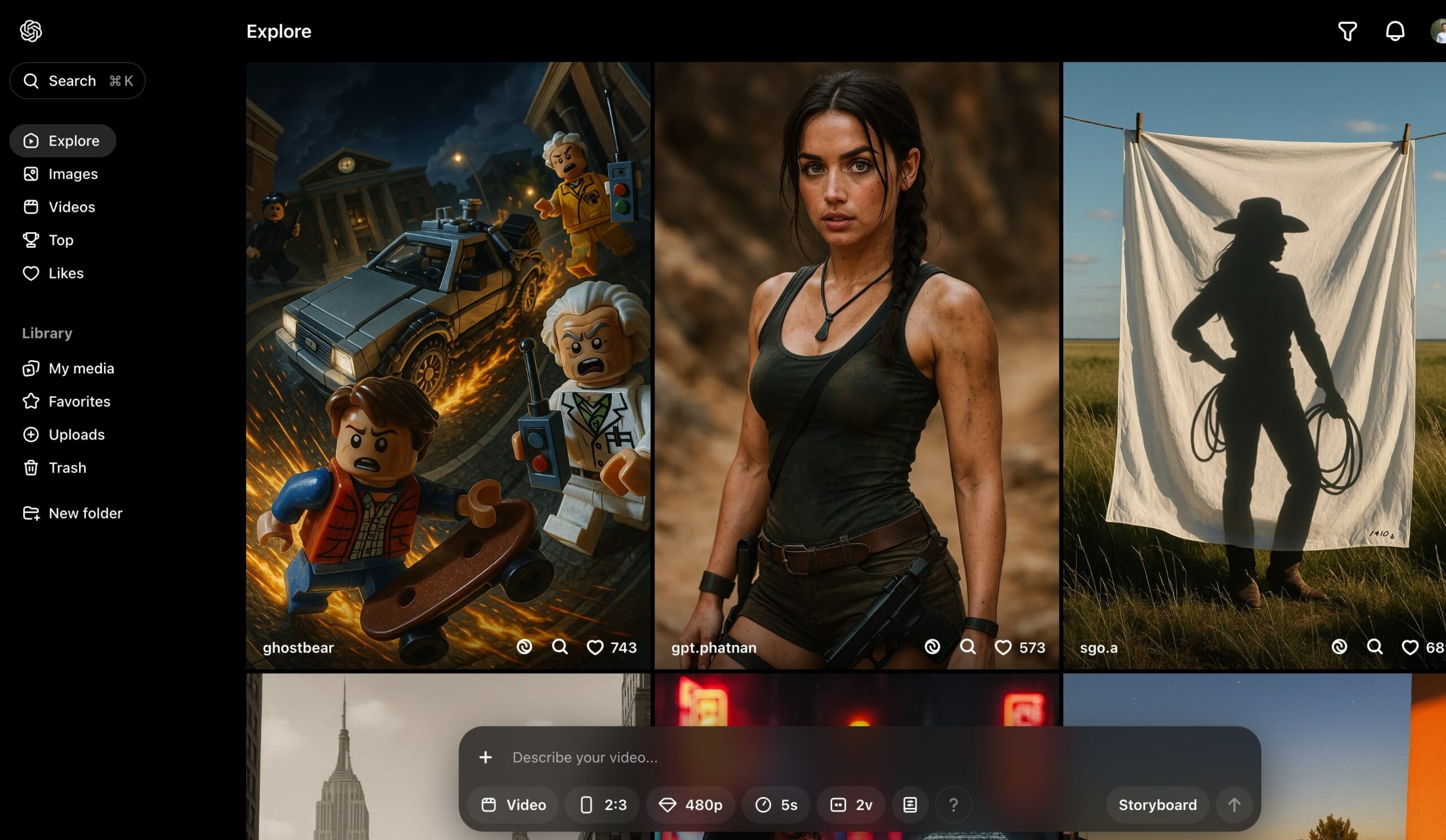1446x840 pixels.
Task: Open the filter funnel icon in header
Action: [x=1347, y=31]
